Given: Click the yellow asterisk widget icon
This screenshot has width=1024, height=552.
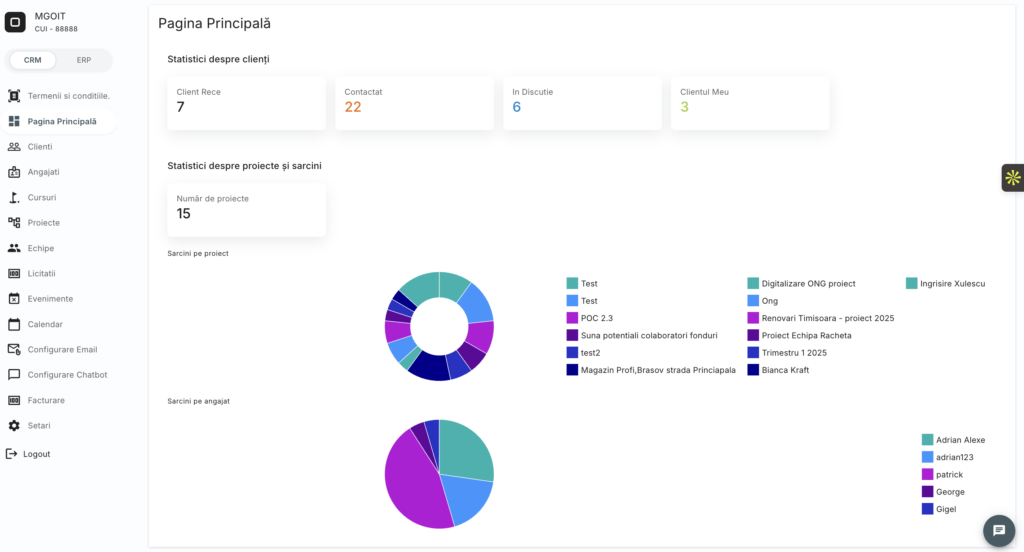Looking at the screenshot, I should coord(1012,178).
